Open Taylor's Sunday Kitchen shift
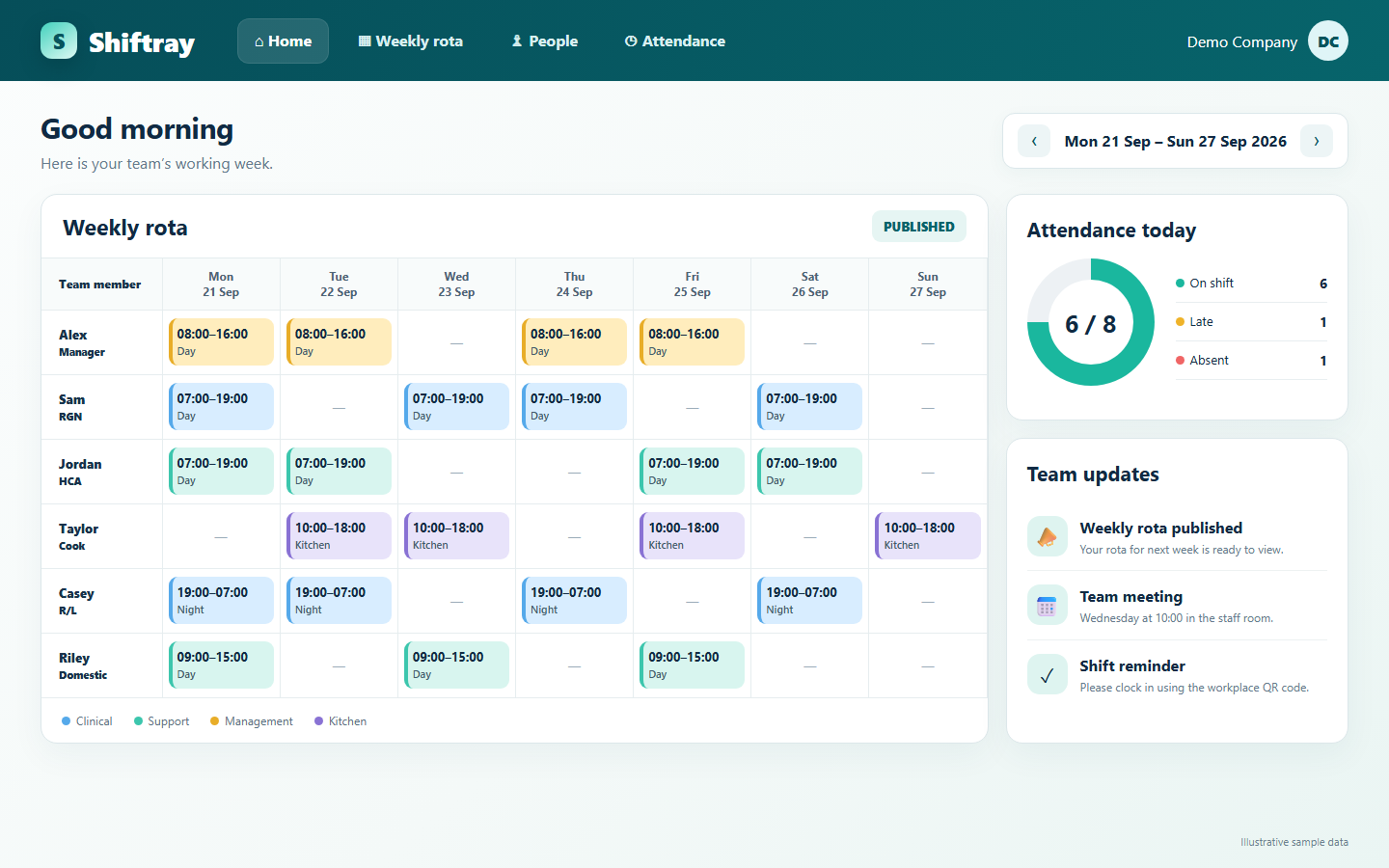 click(x=928, y=536)
